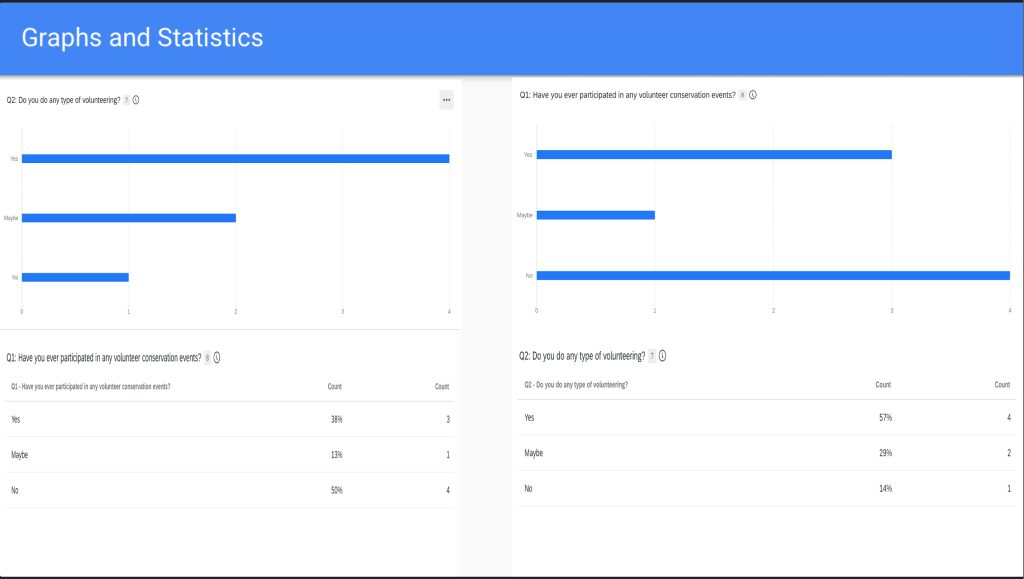Screen dimensions: 1024x579
Task: Click the Graphs and Statistics page heading
Action: (x=142, y=38)
